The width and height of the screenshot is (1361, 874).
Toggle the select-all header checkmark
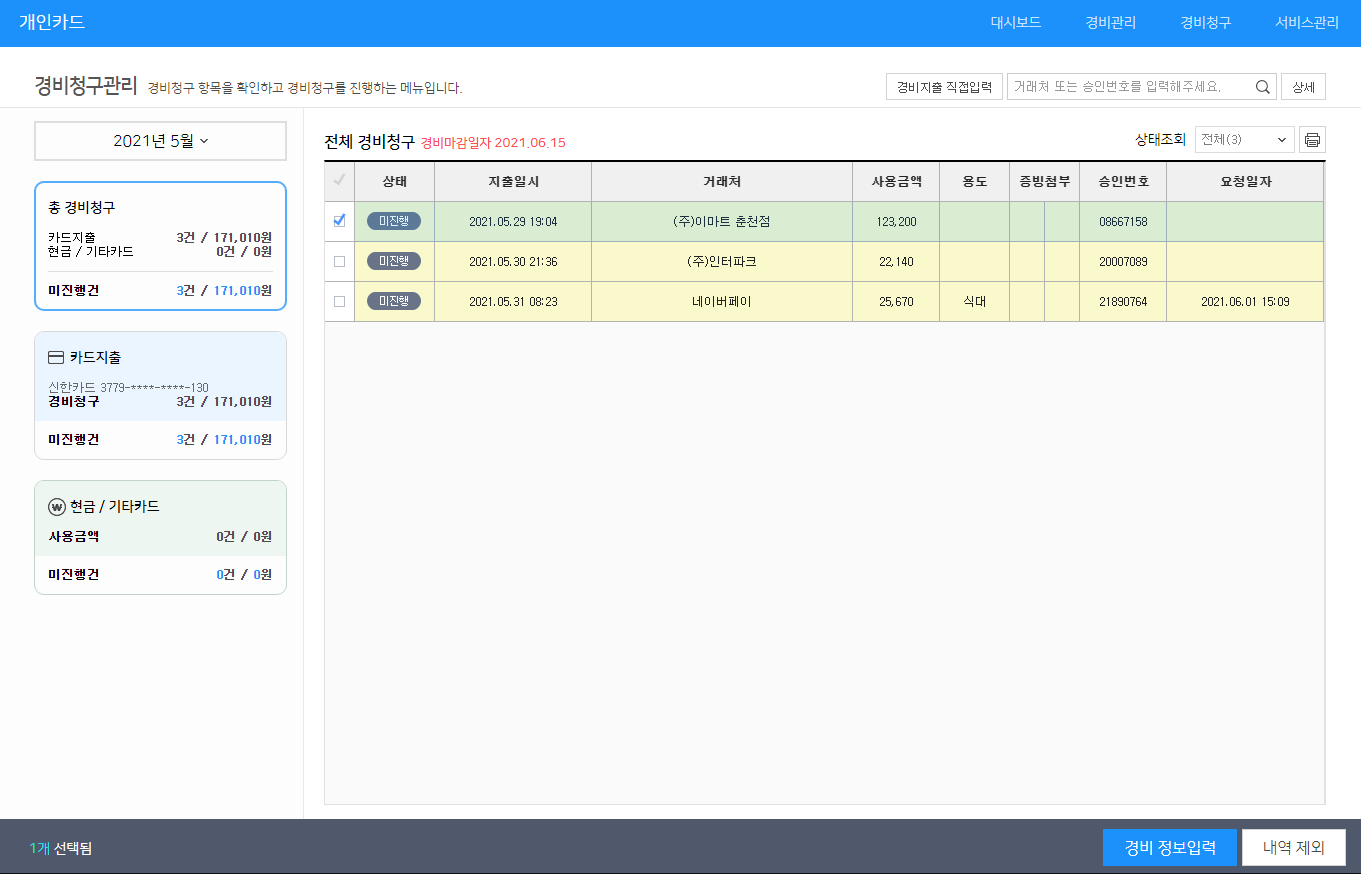click(339, 181)
